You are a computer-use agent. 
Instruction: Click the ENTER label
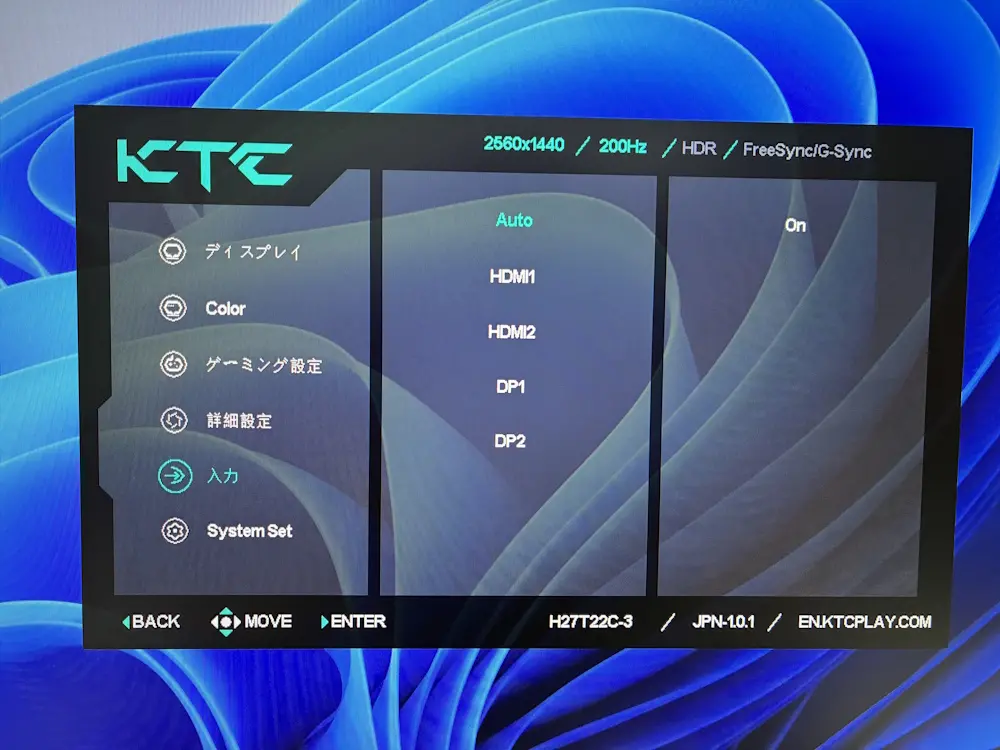click(358, 621)
